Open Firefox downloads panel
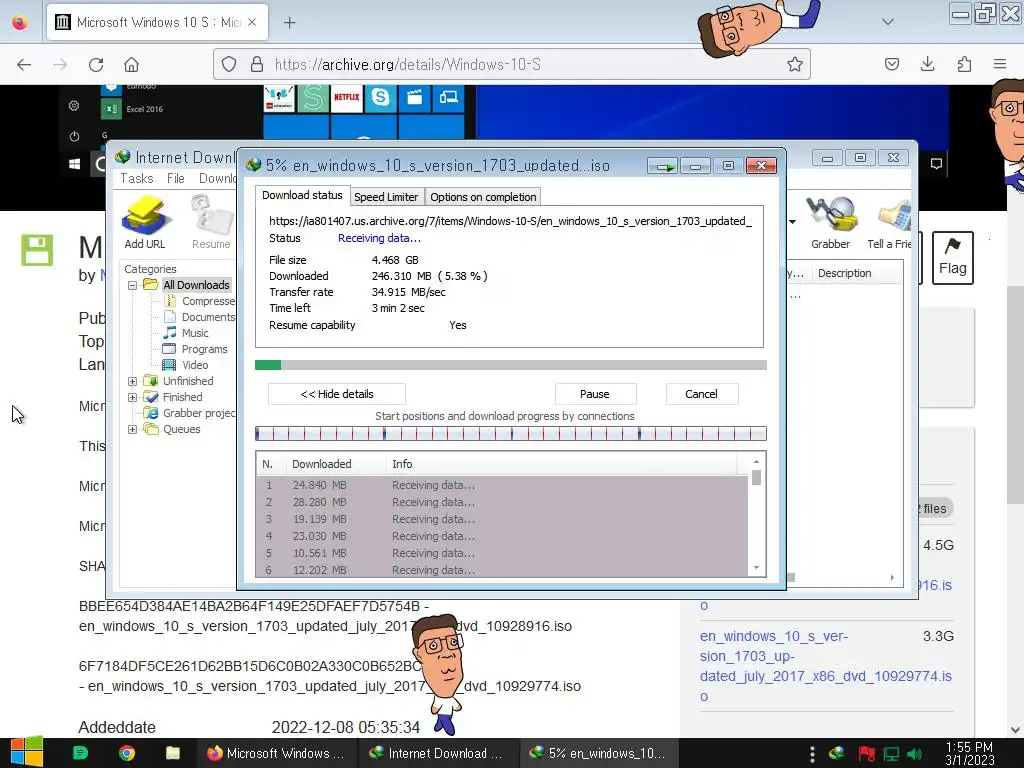Screen dimensions: 1024x768 pos(927,64)
